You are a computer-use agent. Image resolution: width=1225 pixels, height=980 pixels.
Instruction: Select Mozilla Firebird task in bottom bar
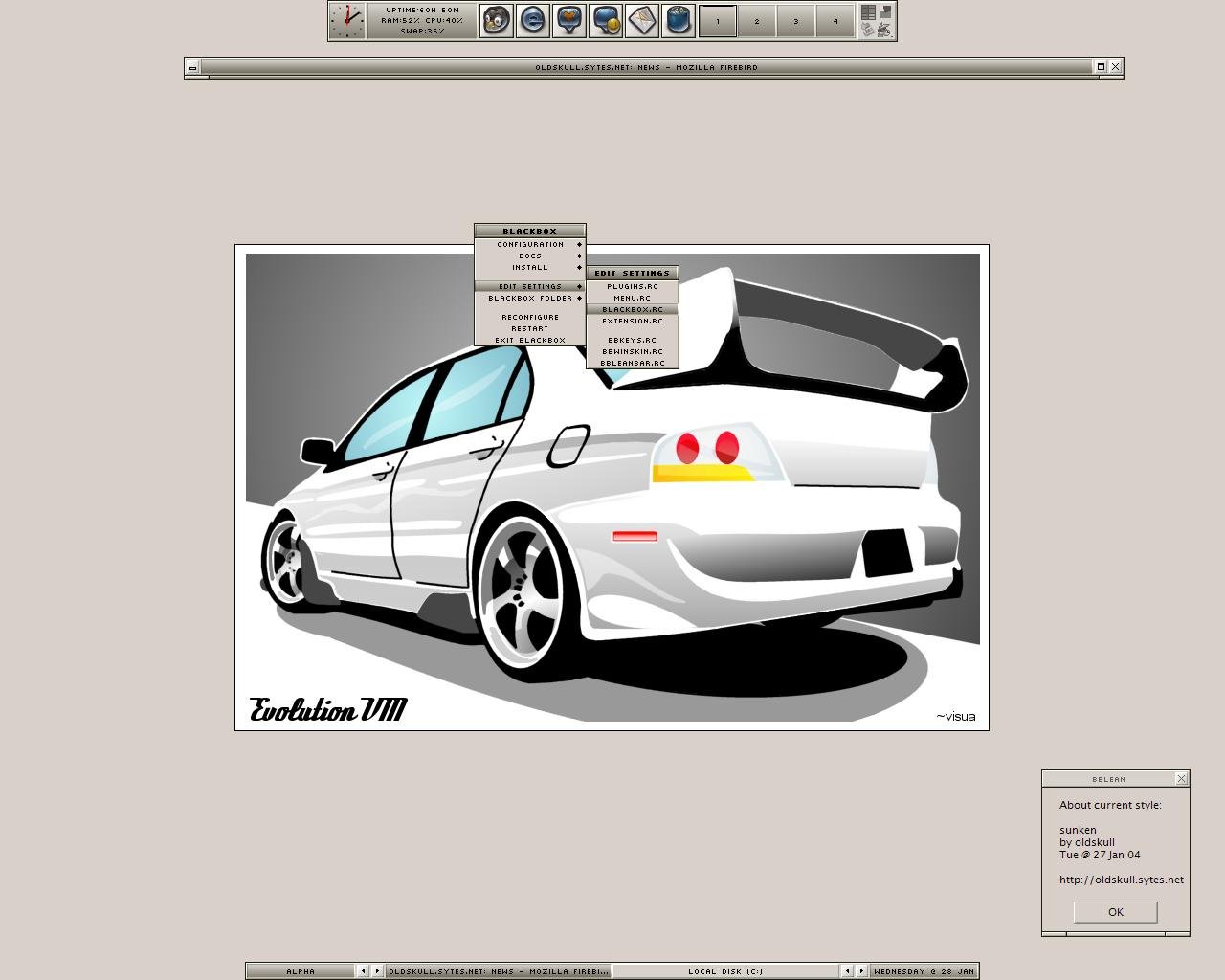499,971
